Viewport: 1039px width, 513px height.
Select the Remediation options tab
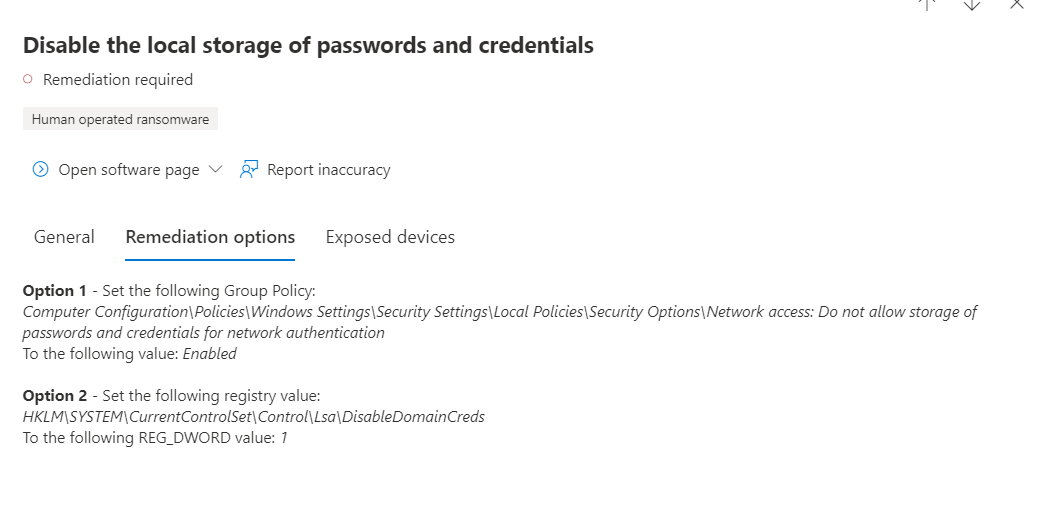tap(210, 237)
